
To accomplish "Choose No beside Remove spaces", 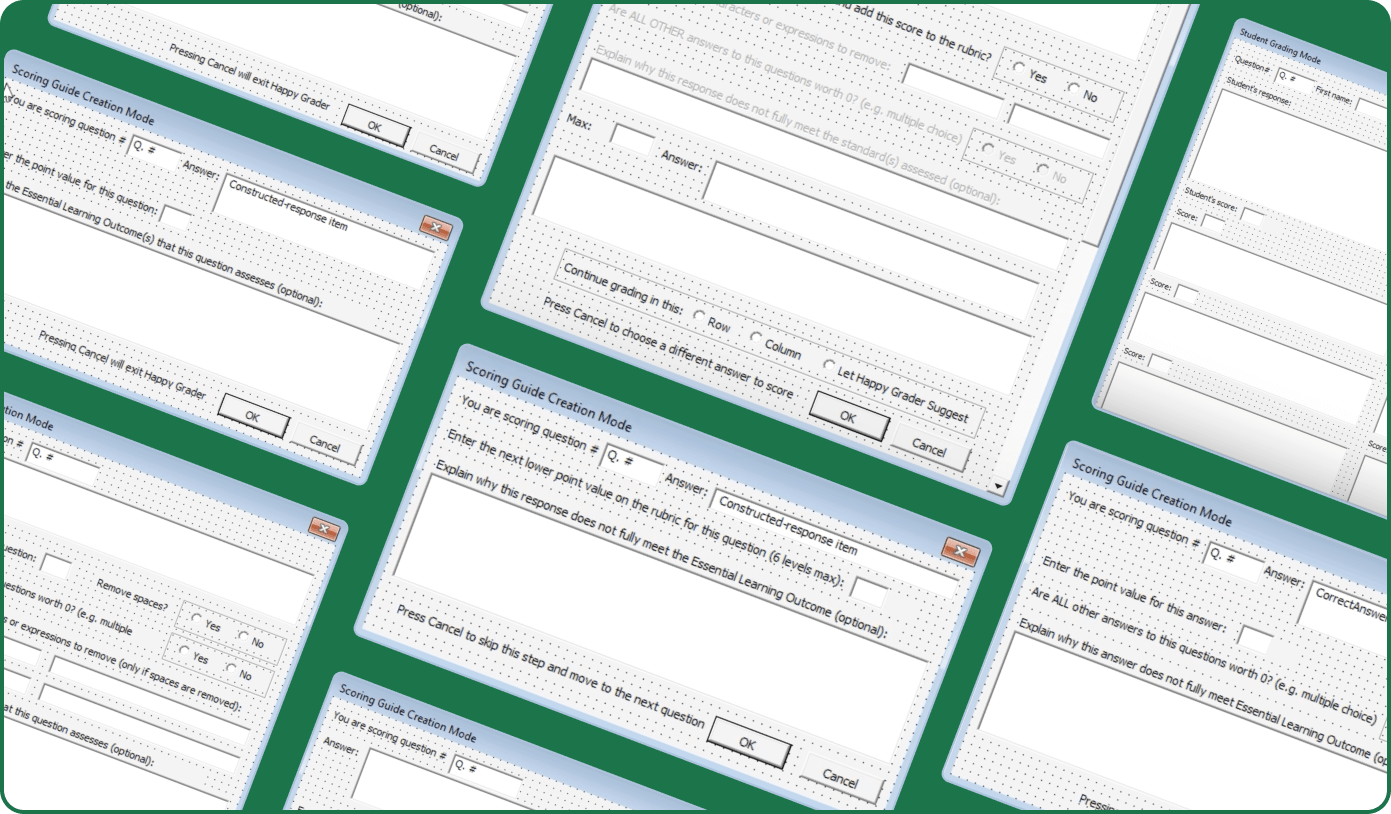I will pyautogui.click(x=243, y=635).
